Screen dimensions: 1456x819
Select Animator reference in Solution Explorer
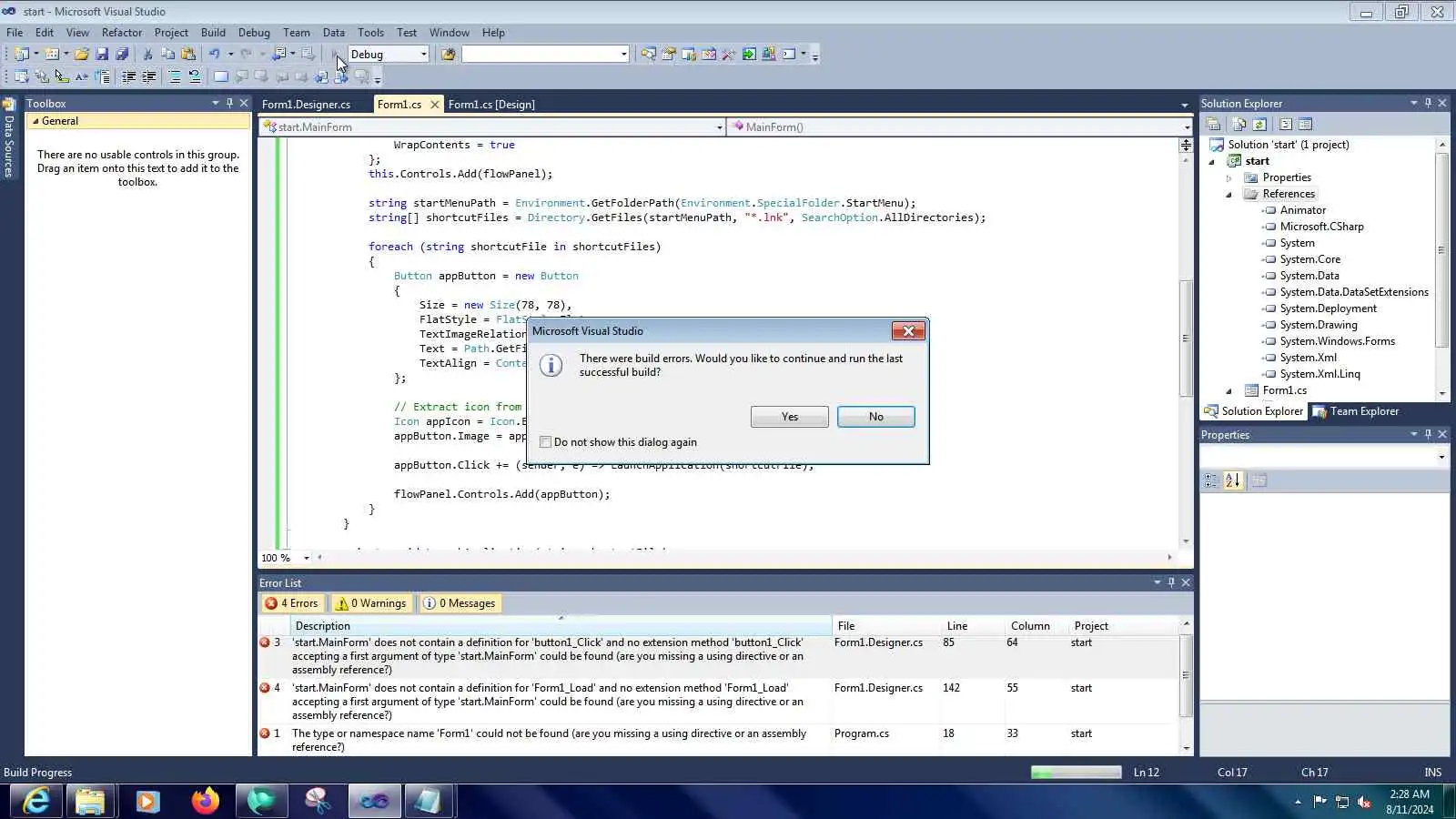(x=1303, y=210)
